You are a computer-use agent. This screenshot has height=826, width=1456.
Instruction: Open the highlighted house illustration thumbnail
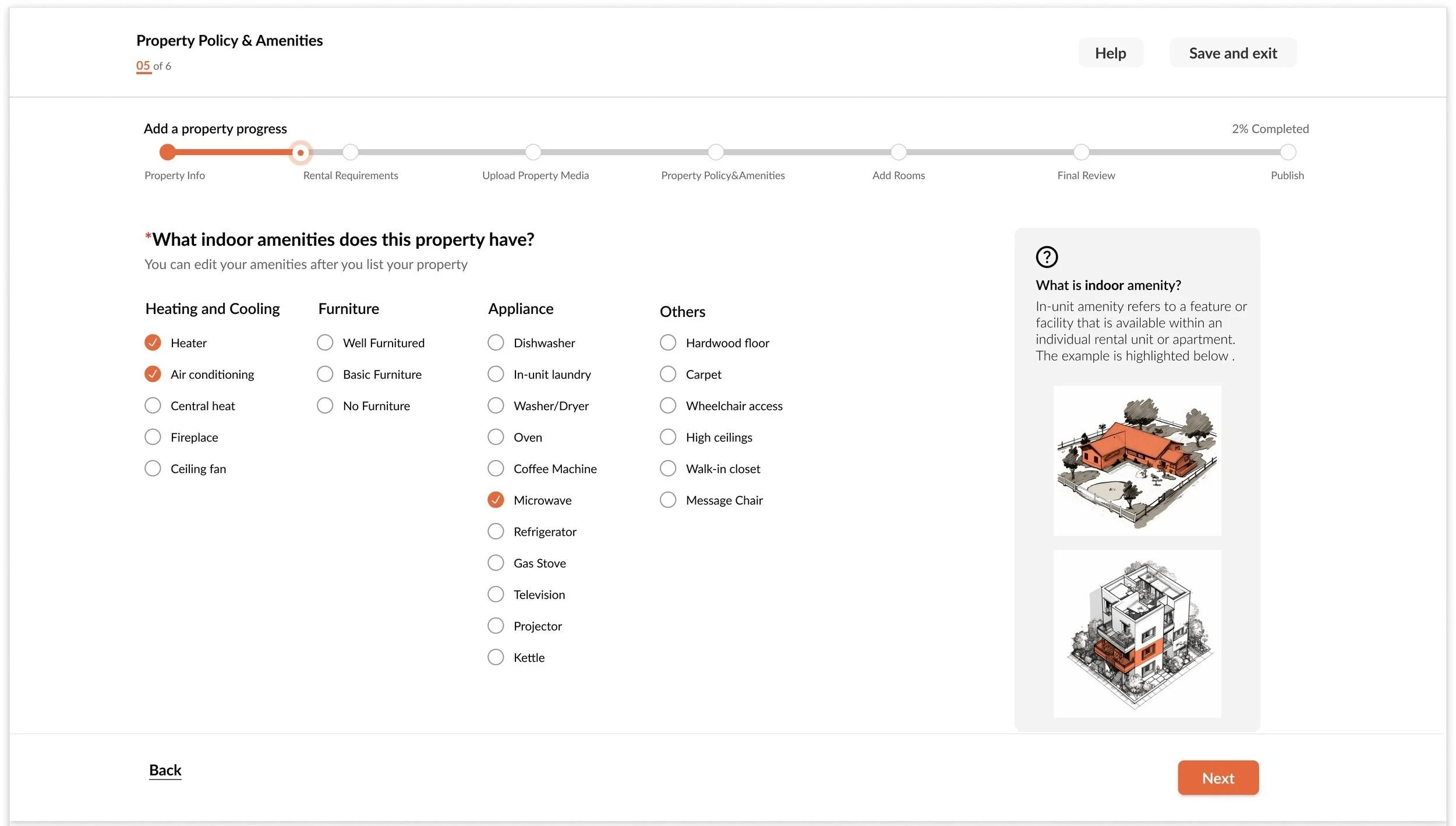coord(1137,461)
